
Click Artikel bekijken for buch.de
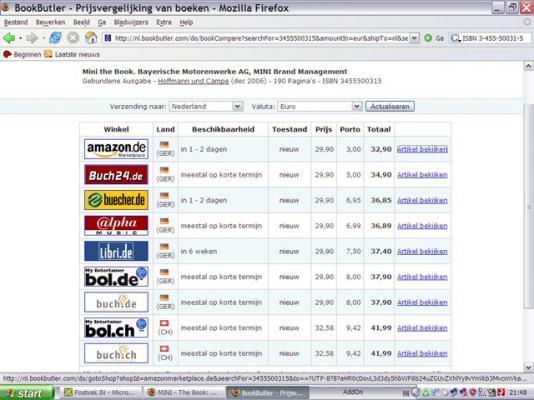click(422, 302)
